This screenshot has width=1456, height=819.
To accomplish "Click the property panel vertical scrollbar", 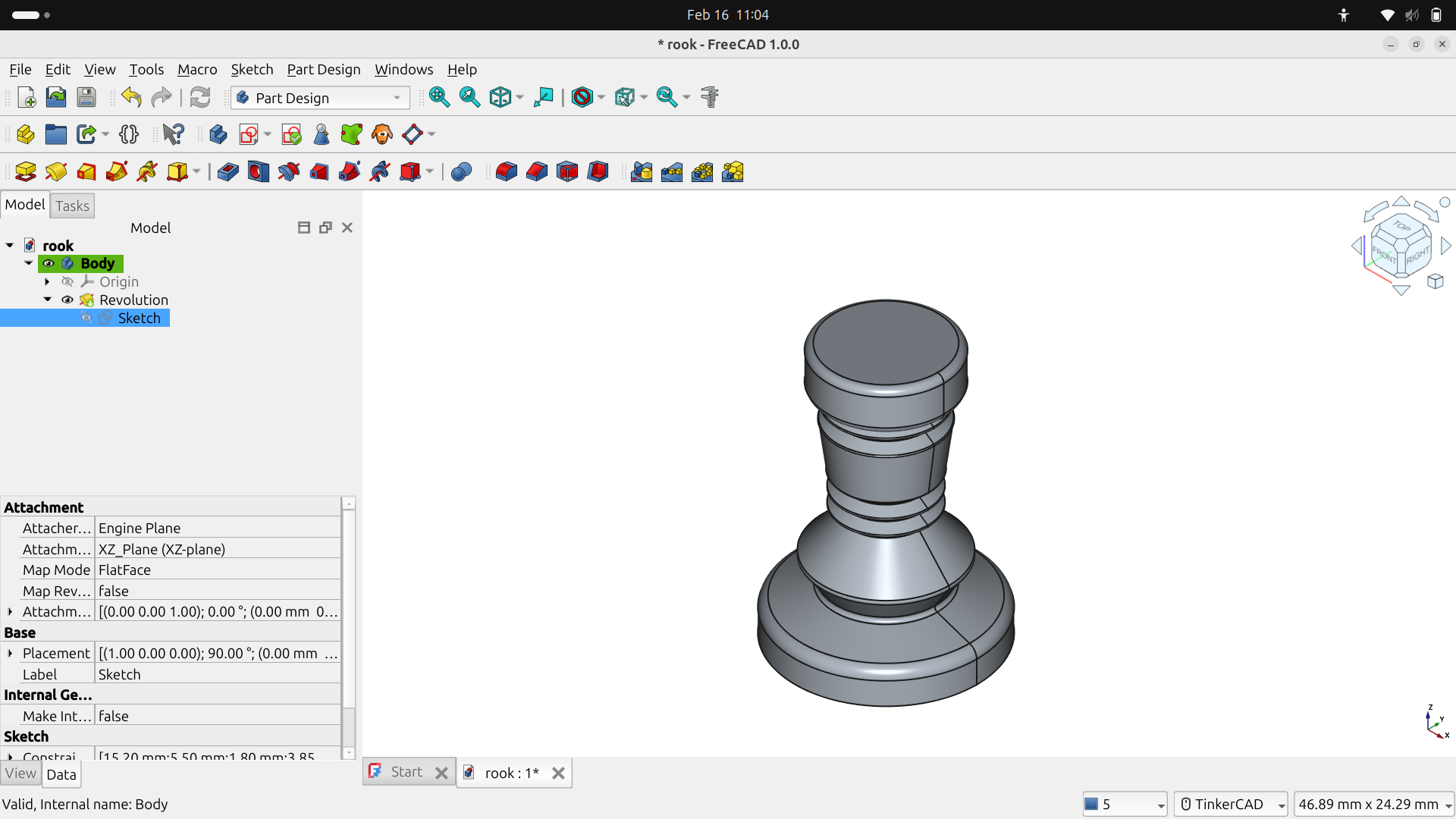I will (x=349, y=629).
